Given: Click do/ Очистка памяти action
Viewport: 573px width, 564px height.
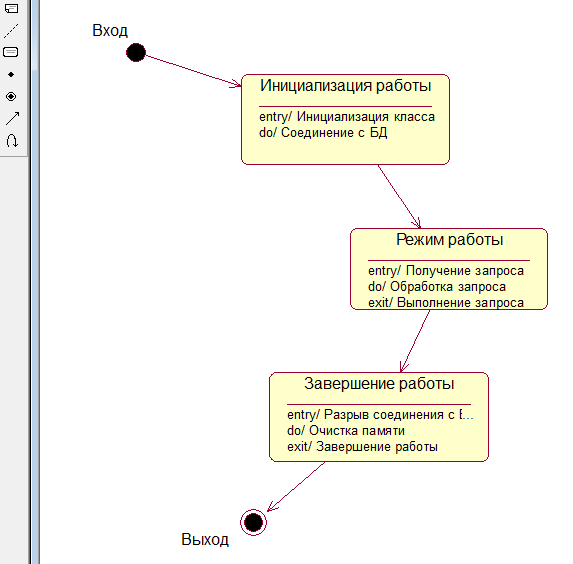Looking at the screenshot, I should pyautogui.click(x=346, y=431).
